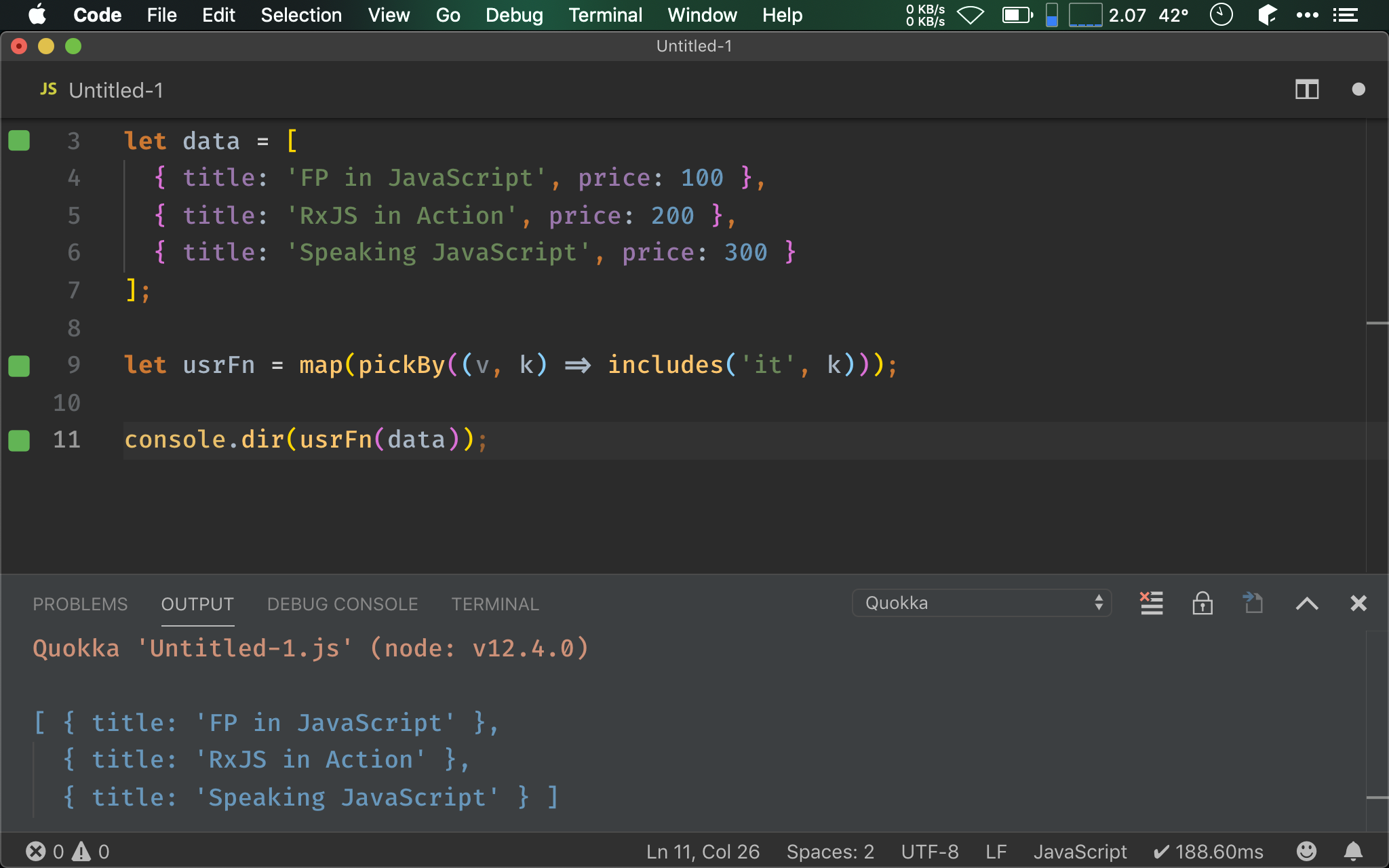Open the DEBUG CONSOLE tab
This screenshot has height=868, width=1389.
343,604
